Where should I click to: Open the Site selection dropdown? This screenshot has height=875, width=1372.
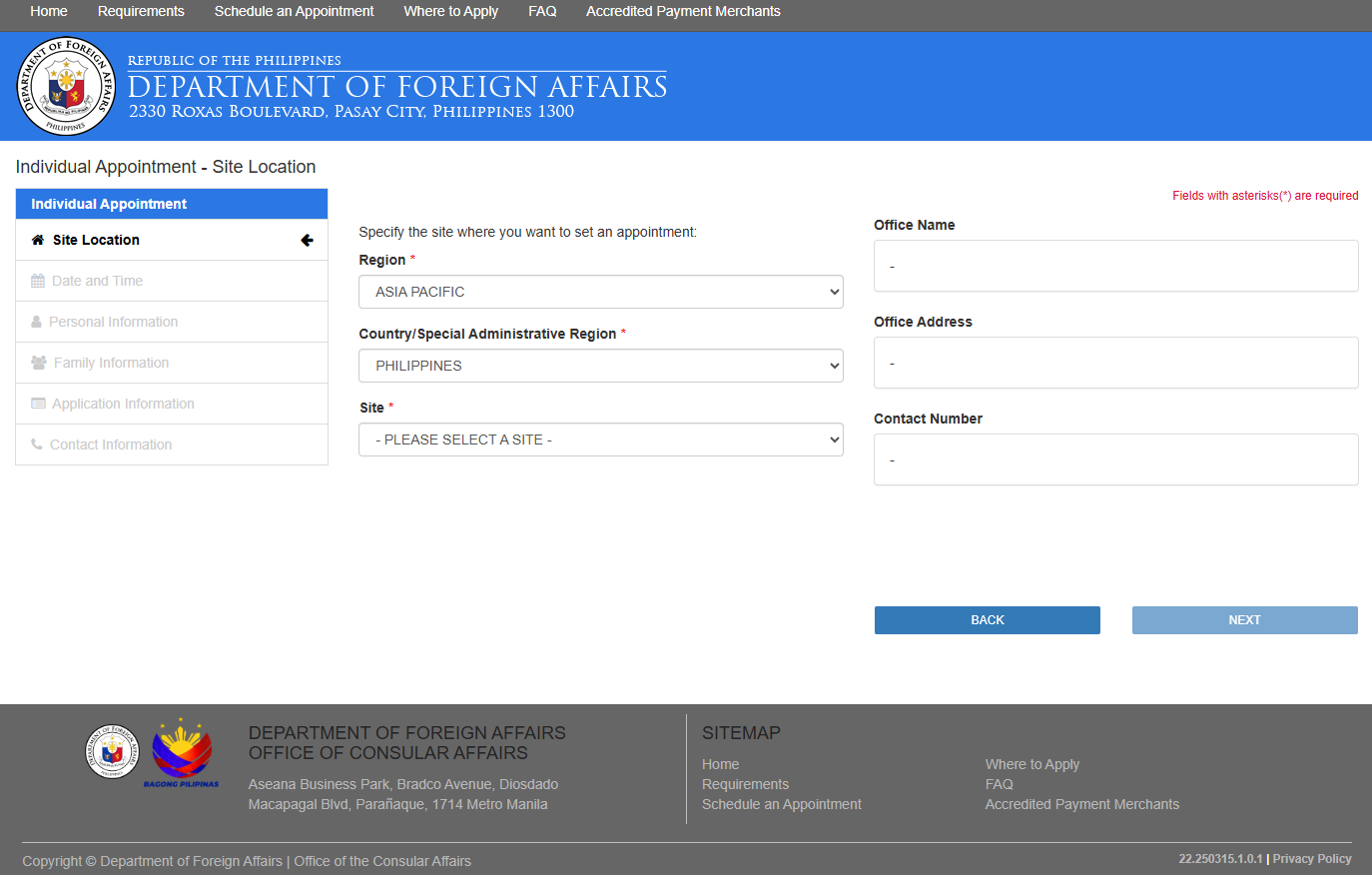(600, 439)
